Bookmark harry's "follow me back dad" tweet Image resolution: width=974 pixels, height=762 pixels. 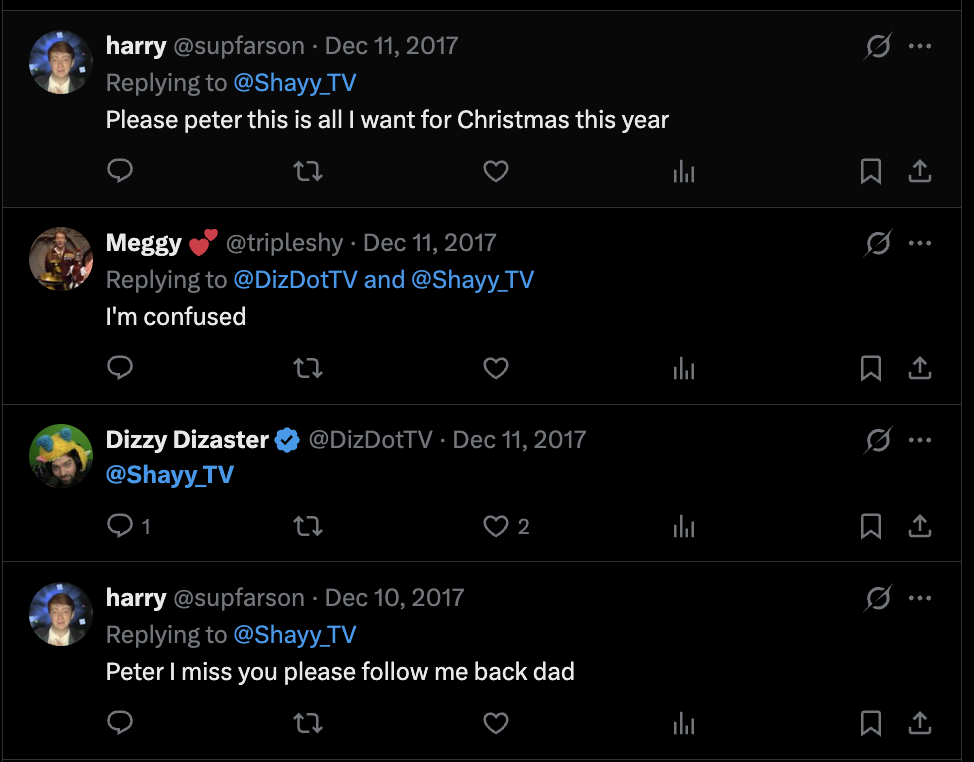[871, 722]
